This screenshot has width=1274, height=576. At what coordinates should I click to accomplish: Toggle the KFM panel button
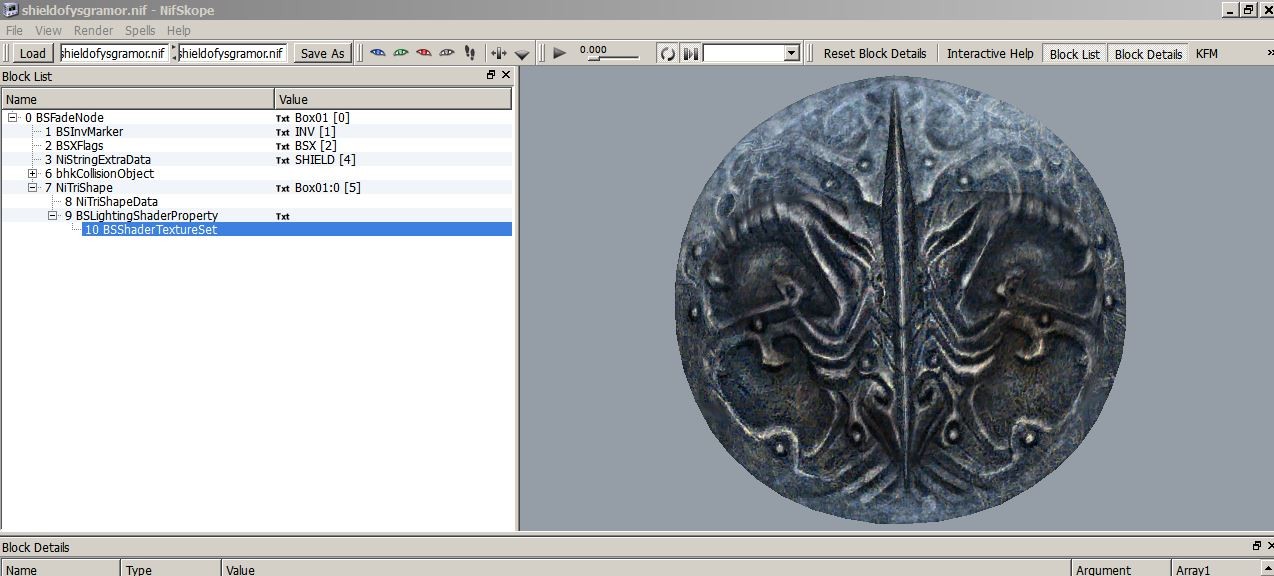click(1207, 54)
